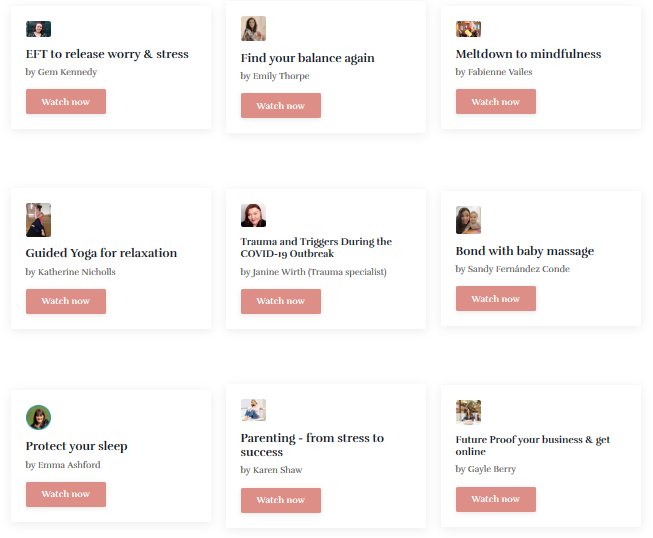Click Katherine Nicholls' yoga thumbnail
The width and height of the screenshot is (653, 538).
point(38,220)
